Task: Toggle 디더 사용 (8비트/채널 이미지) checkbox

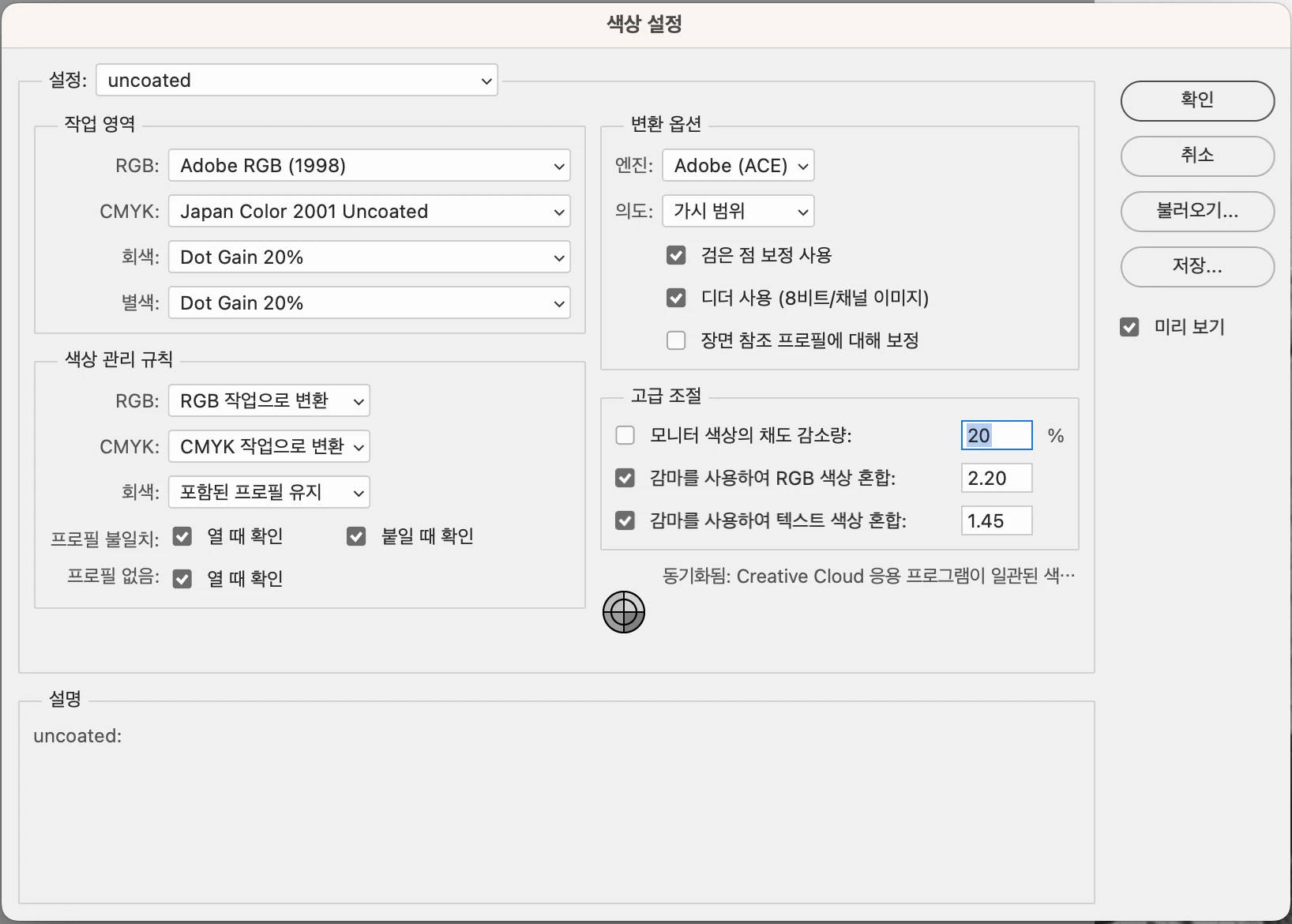Action: (676, 298)
